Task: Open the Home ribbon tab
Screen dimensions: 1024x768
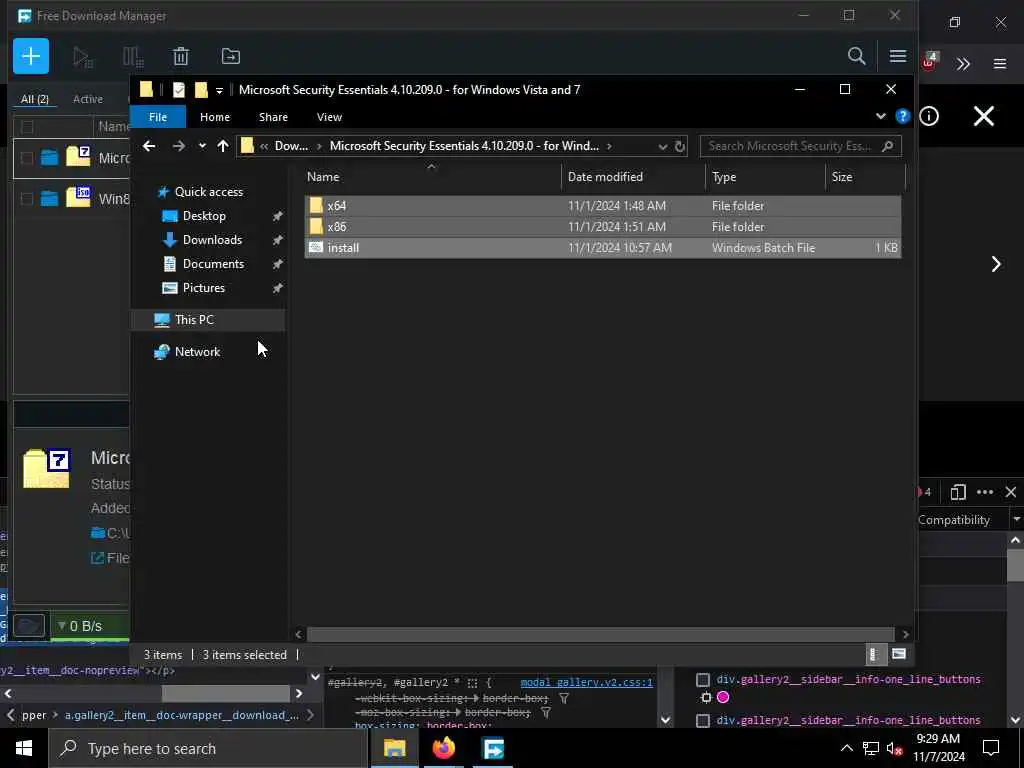Action: click(x=215, y=117)
